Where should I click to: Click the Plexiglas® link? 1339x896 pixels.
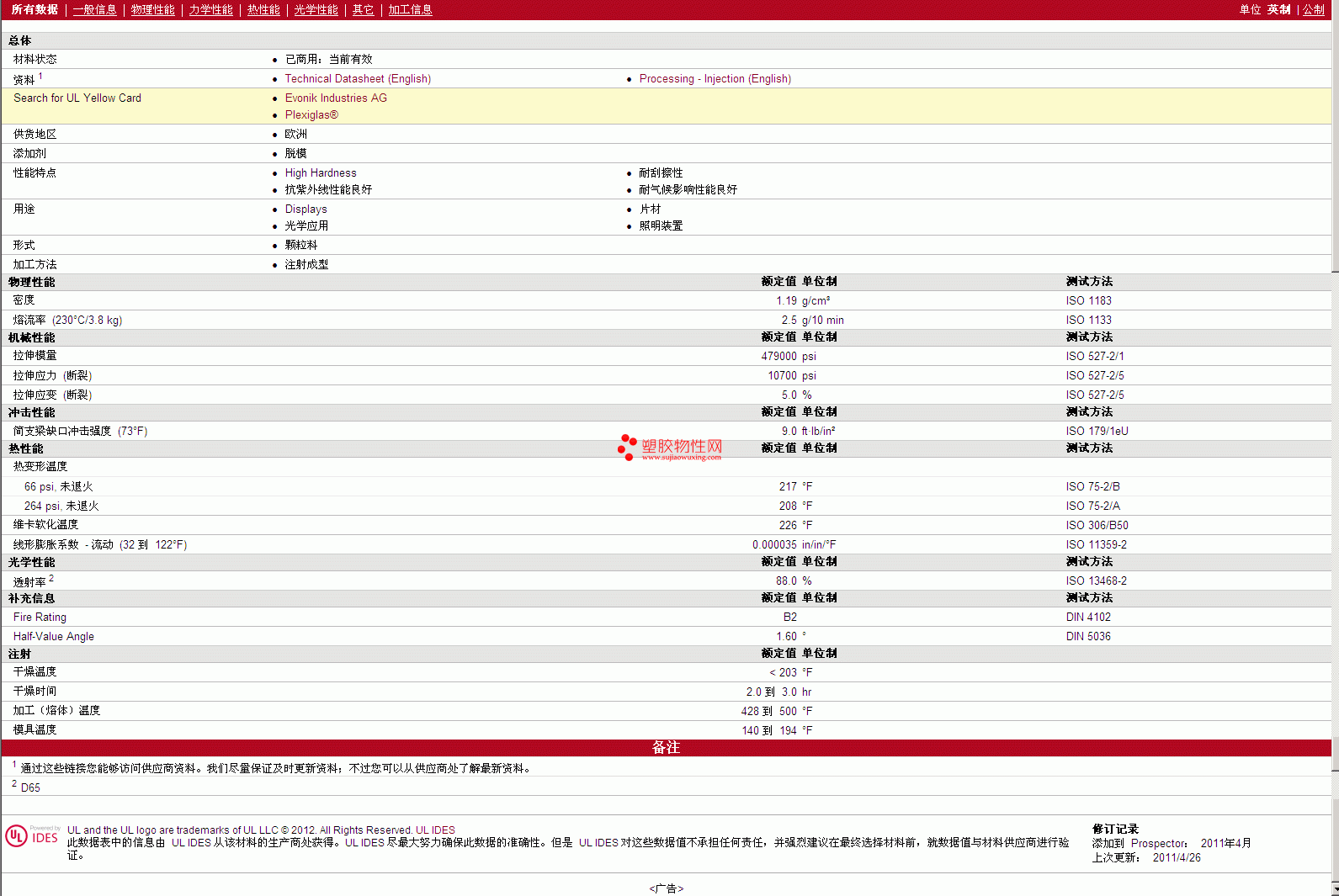[311, 114]
